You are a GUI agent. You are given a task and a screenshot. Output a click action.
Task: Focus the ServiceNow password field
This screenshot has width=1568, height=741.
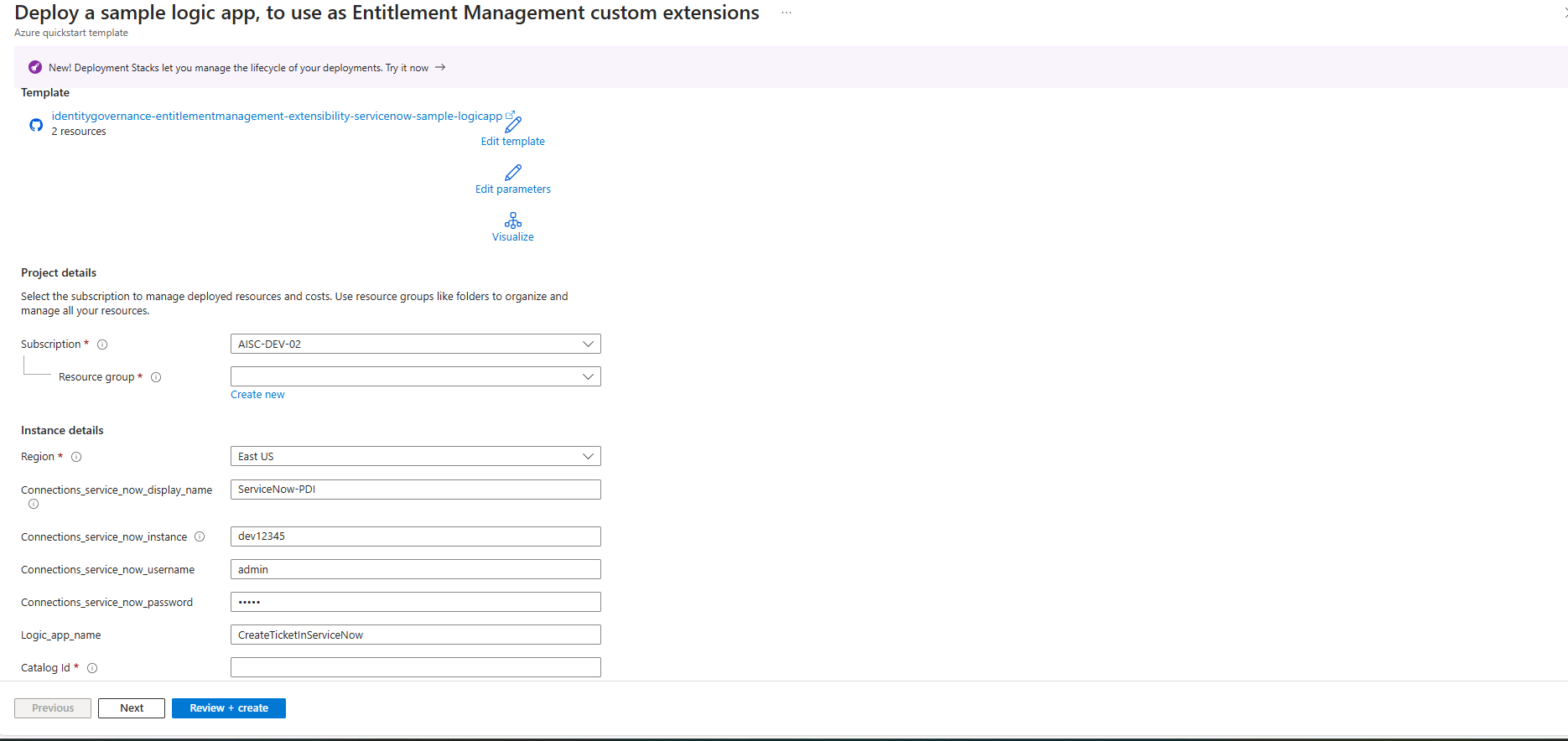[416, 602]
